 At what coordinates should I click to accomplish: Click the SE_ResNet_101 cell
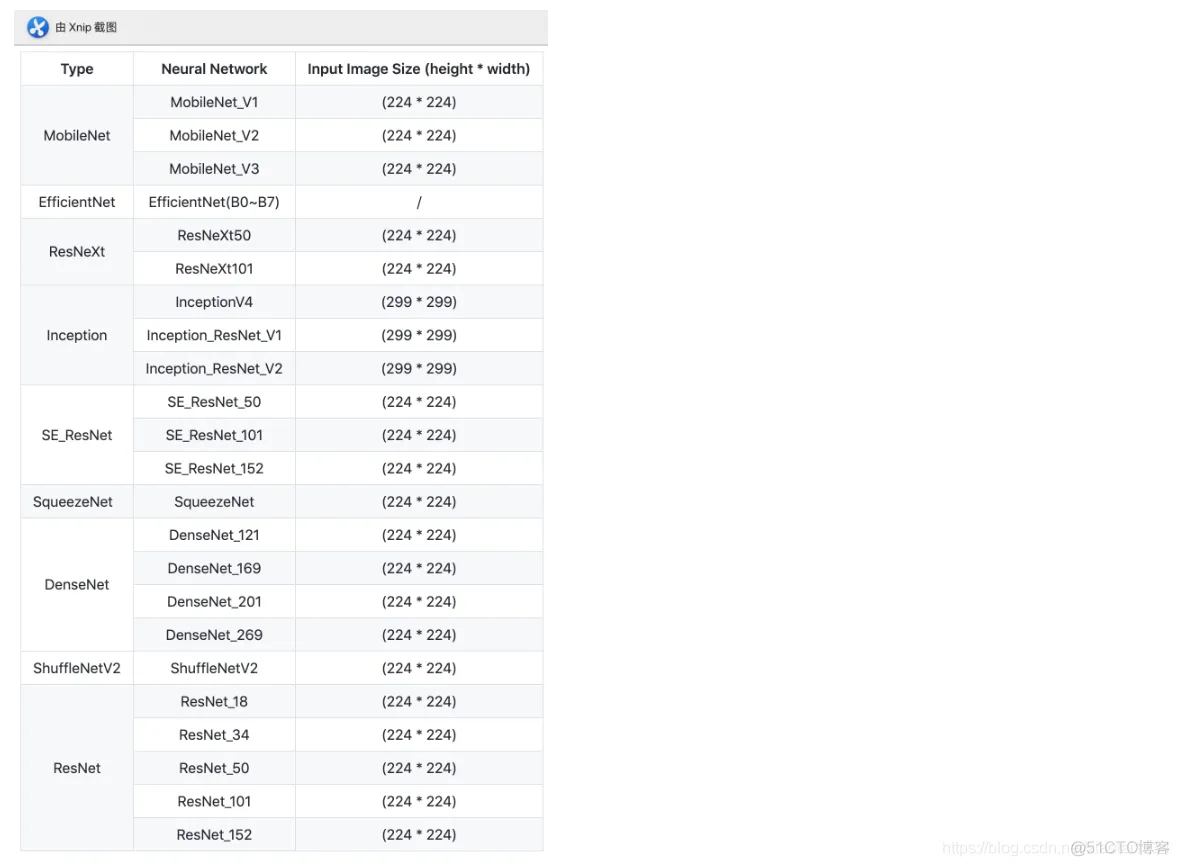[214, 435]
